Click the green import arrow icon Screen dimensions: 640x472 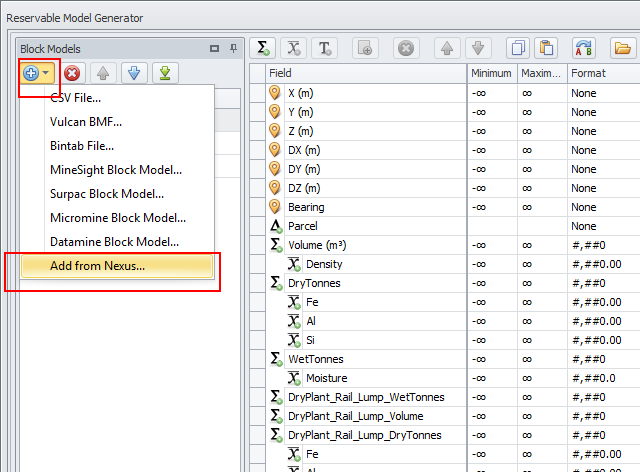click(x=166, y=73)
